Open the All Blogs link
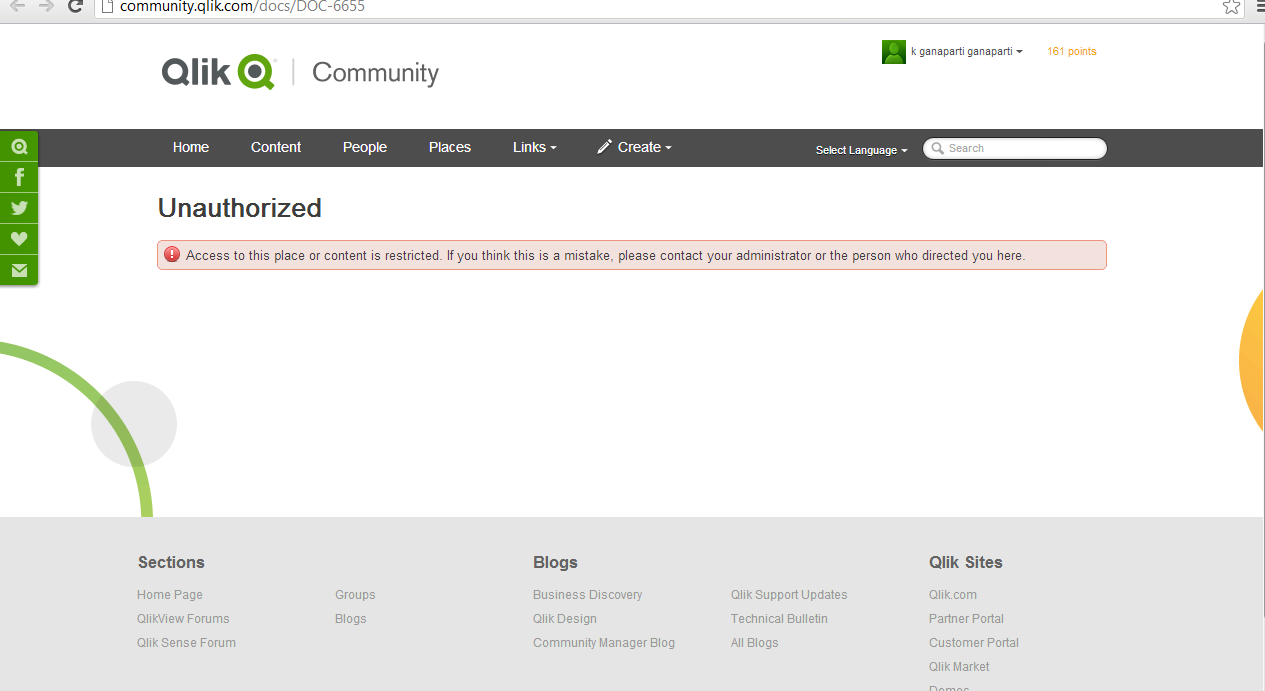 (755, 643)
